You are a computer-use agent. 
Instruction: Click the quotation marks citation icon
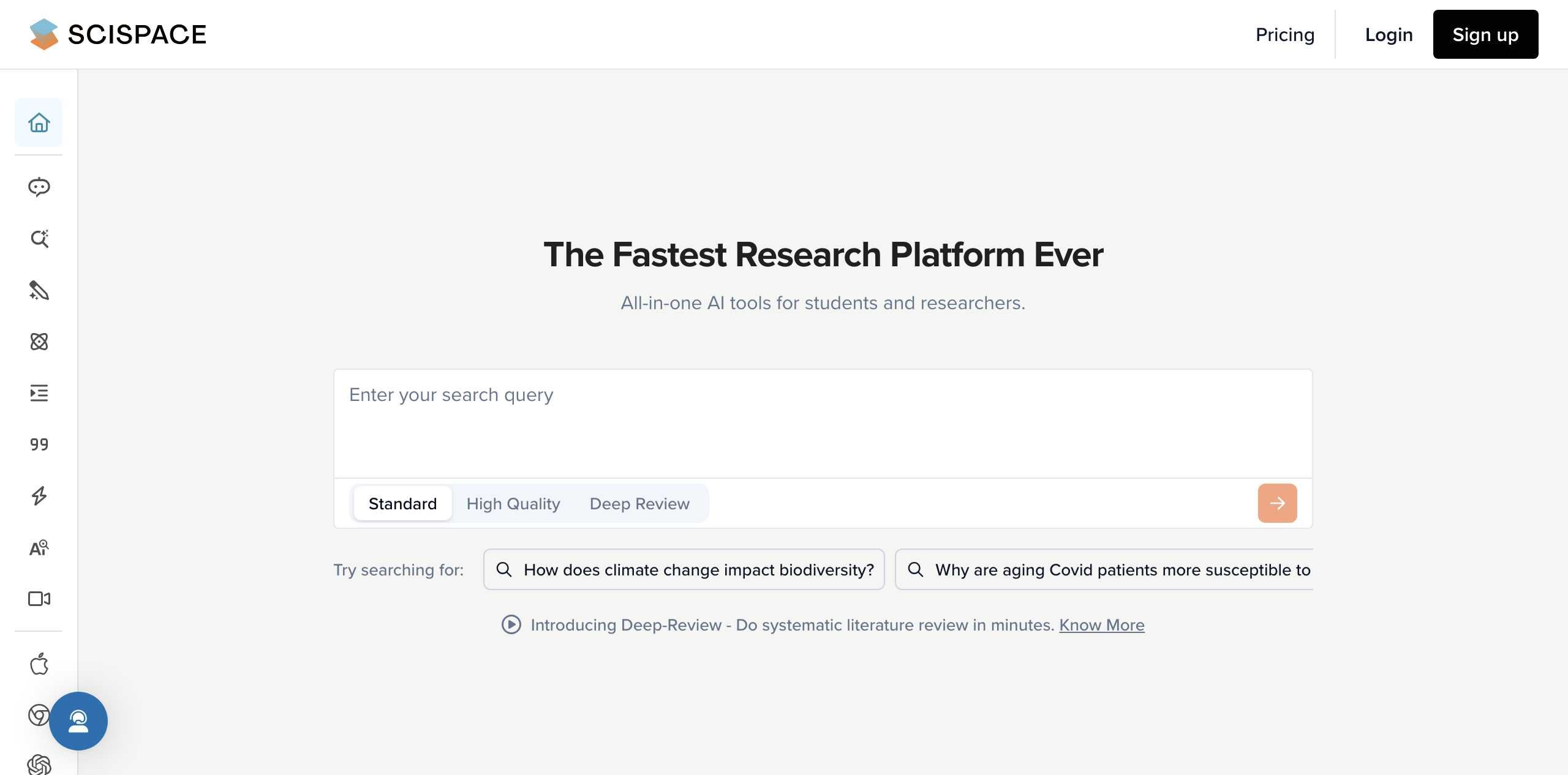(x=39, y=444)
